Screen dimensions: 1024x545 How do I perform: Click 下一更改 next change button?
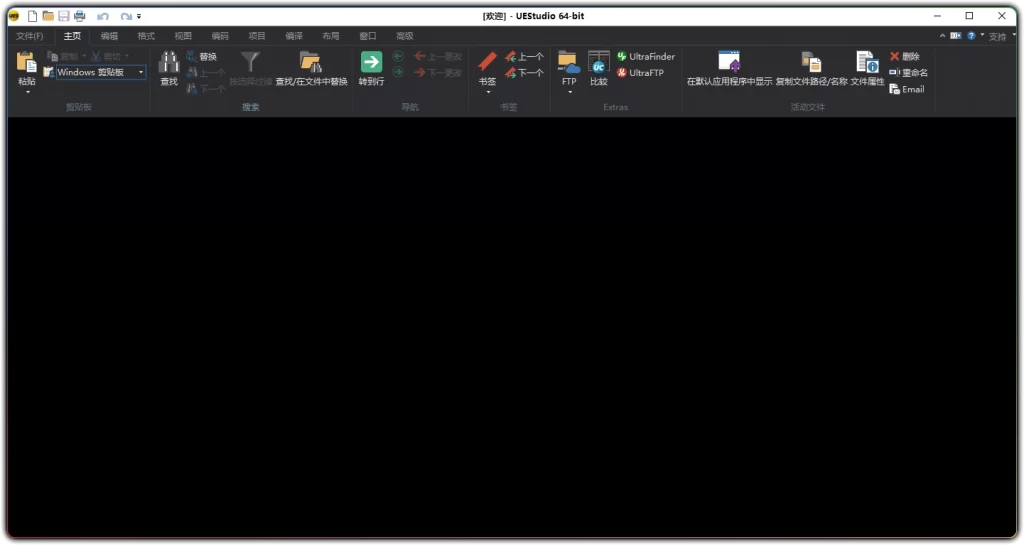(x=438, y=72)
